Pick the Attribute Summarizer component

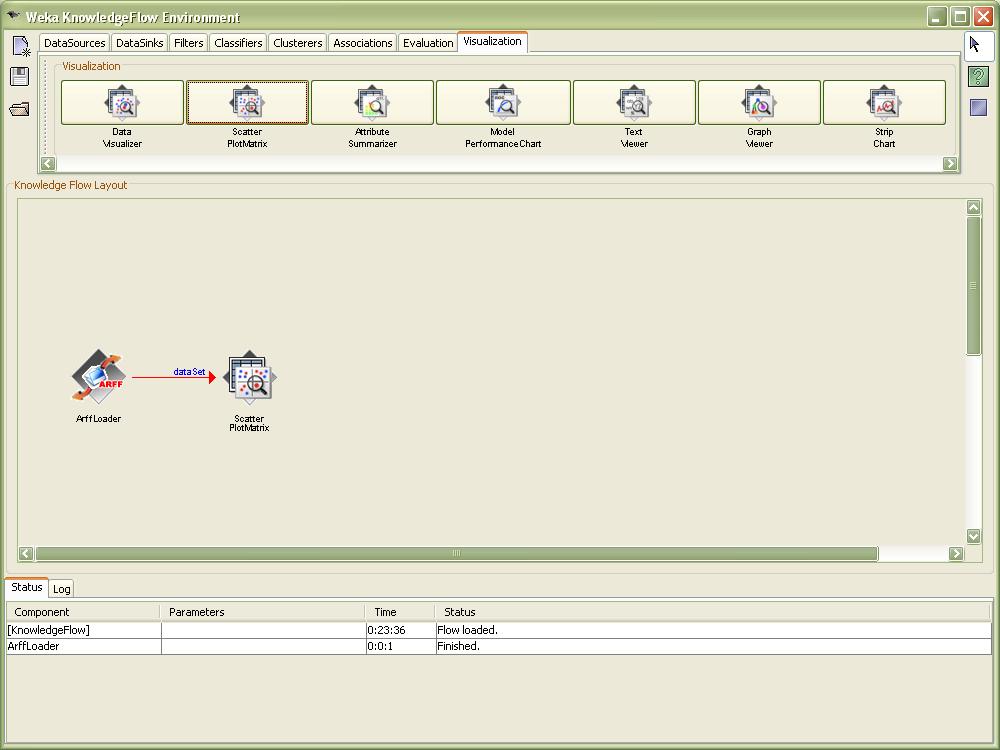(372, 103)
